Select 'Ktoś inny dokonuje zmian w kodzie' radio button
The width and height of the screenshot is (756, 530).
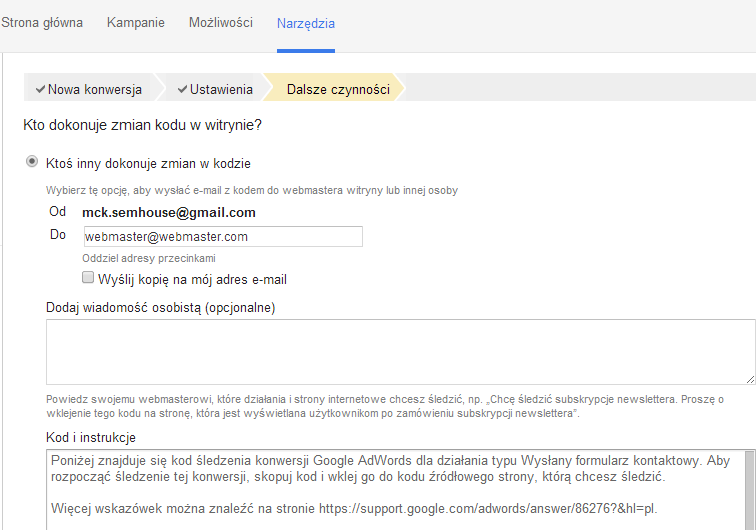pyautogui.click(x=32, y=162)
